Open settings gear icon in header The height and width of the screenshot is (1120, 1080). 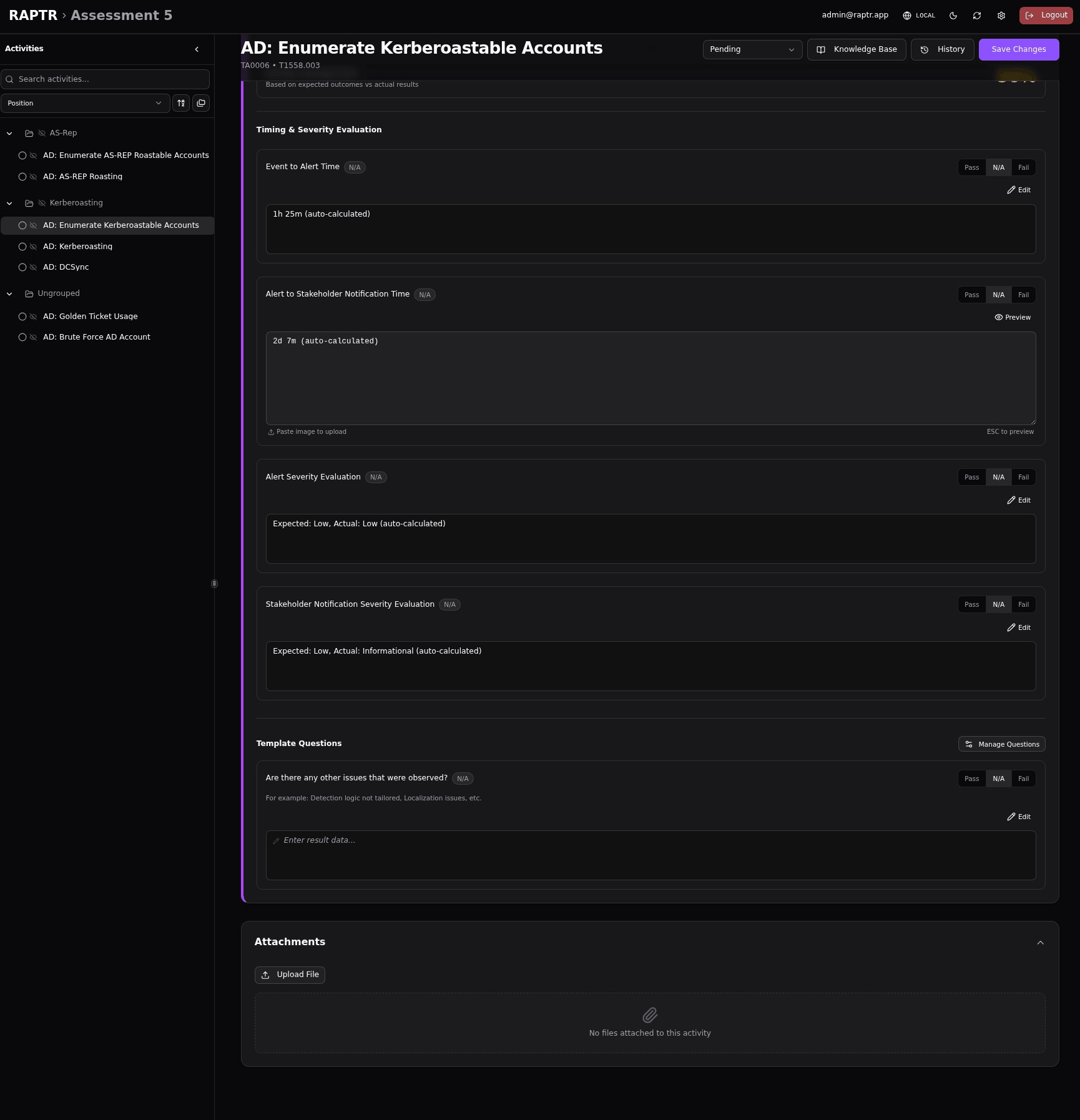point(1001,16)
